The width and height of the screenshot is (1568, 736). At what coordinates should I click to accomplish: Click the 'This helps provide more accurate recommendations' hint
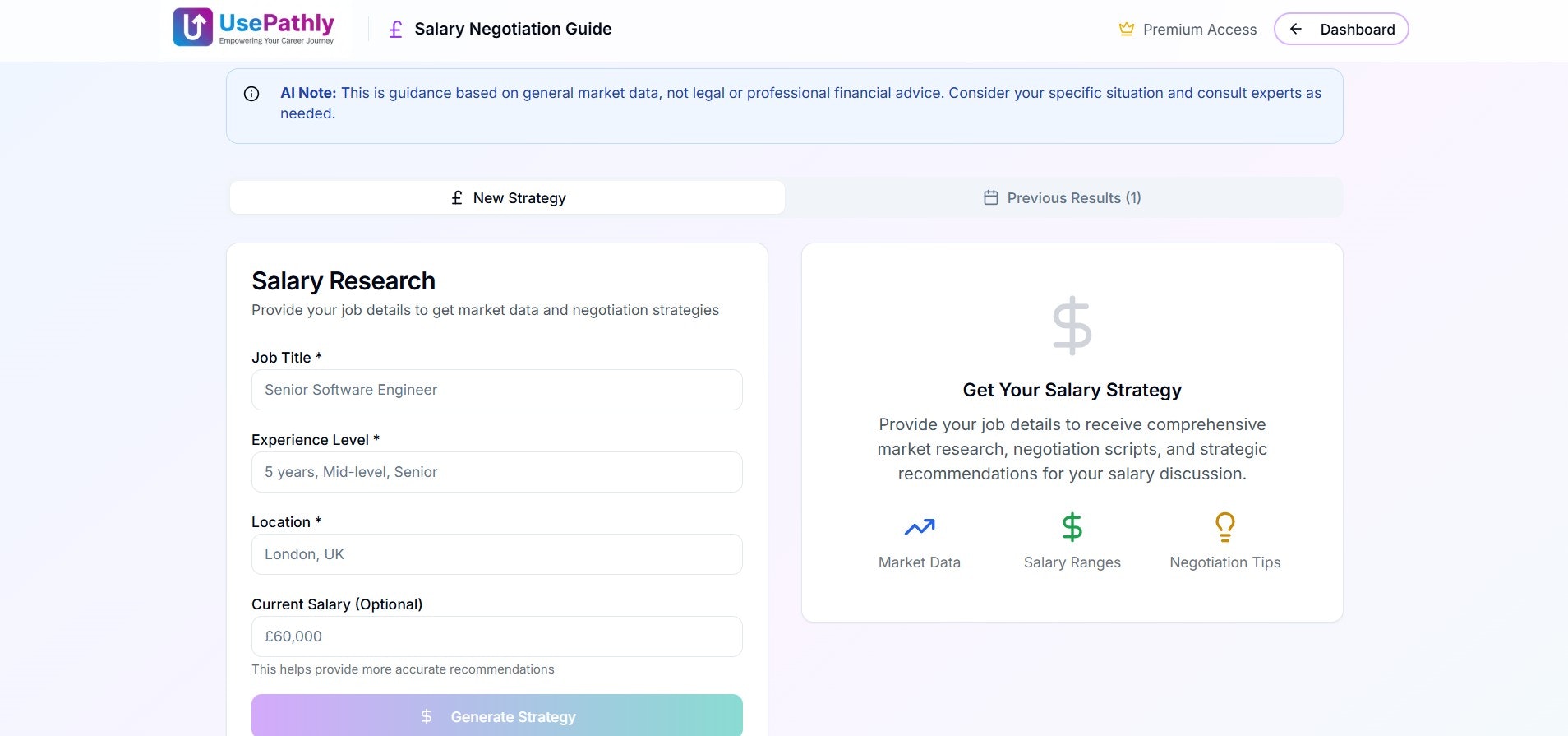pos(403,669)
